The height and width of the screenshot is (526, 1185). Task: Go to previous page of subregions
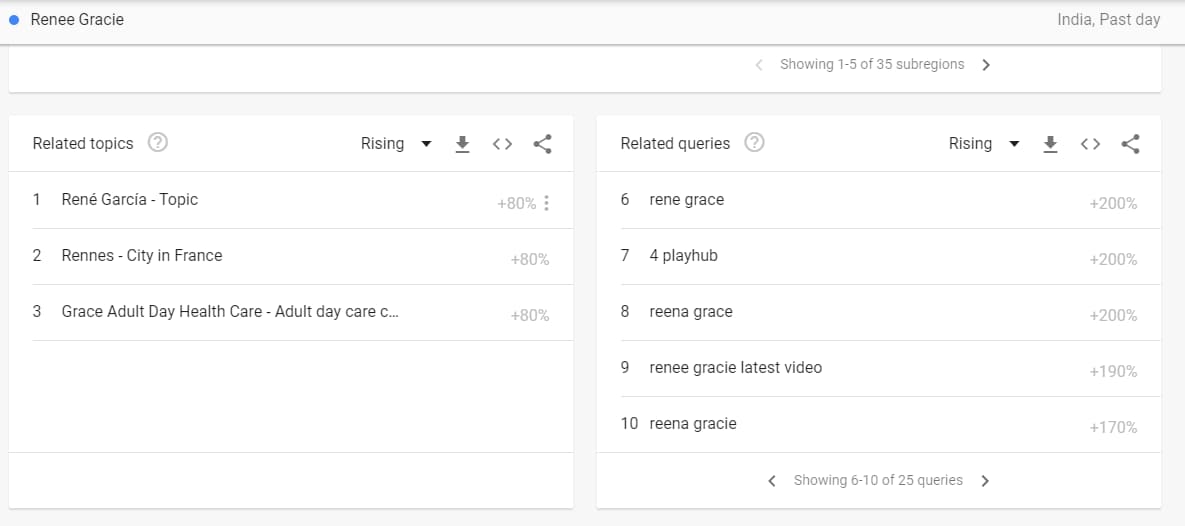click(759, 65)
